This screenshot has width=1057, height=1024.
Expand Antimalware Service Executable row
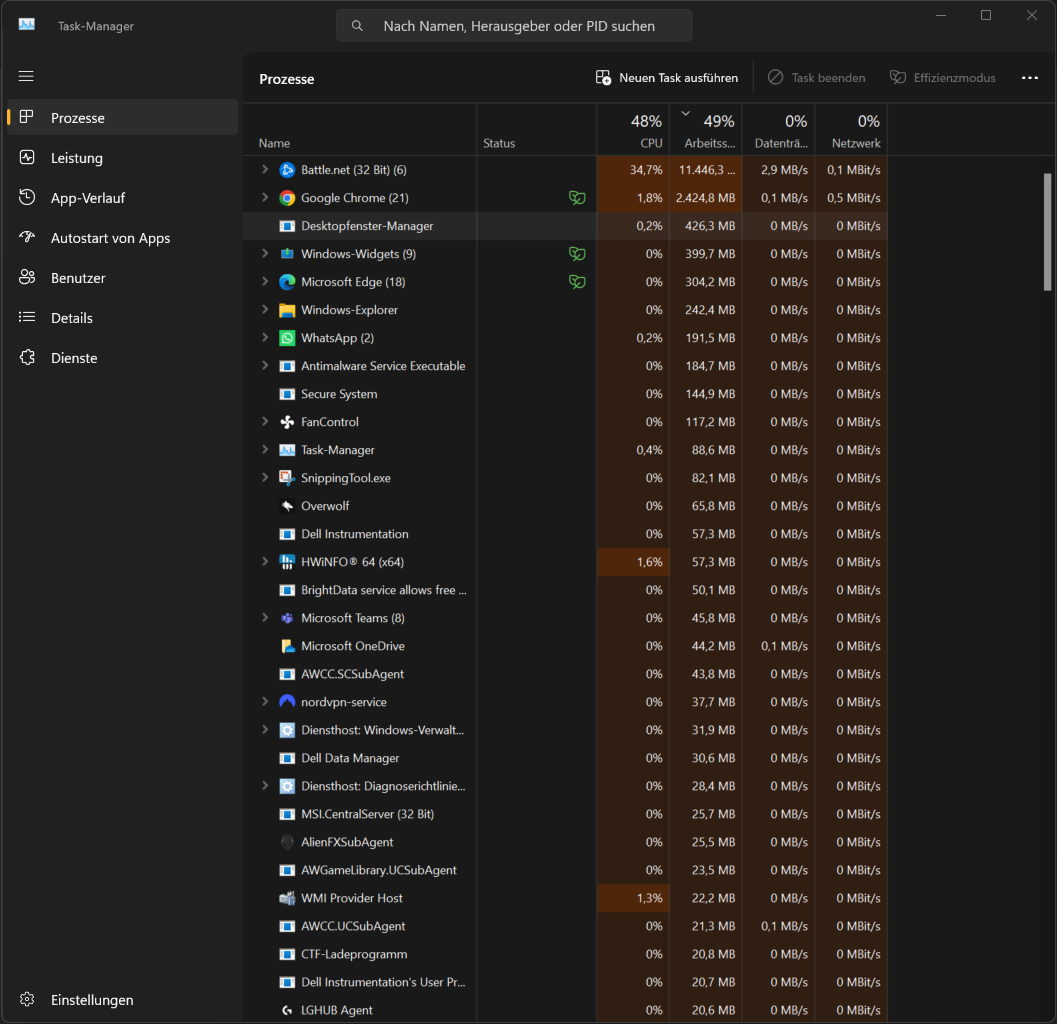pyautogui.click(x=265, y=366)
